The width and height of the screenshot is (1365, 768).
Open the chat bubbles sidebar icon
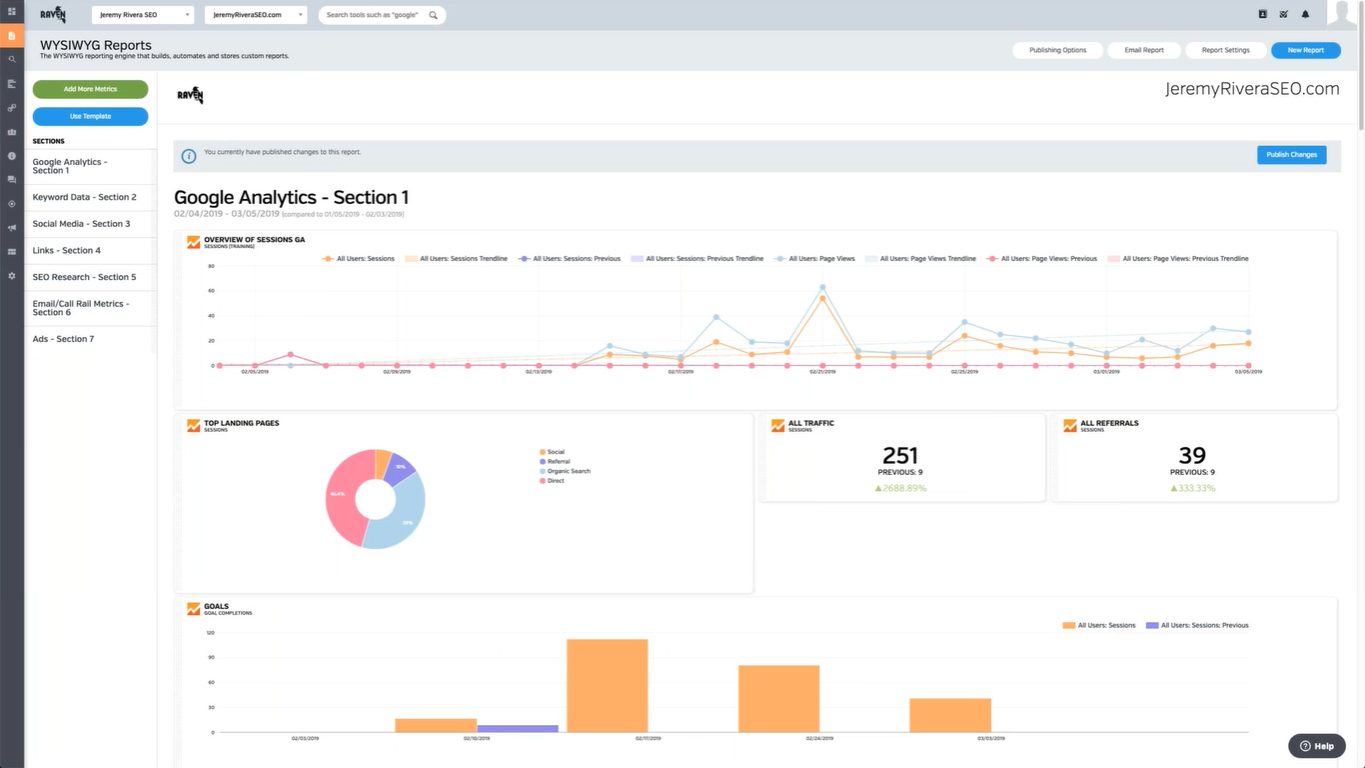[12, 179]
